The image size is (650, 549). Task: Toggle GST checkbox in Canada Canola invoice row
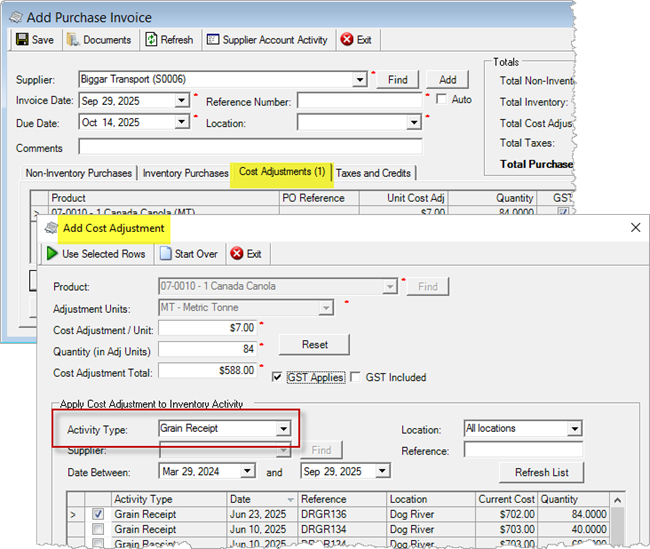(563, 212)
